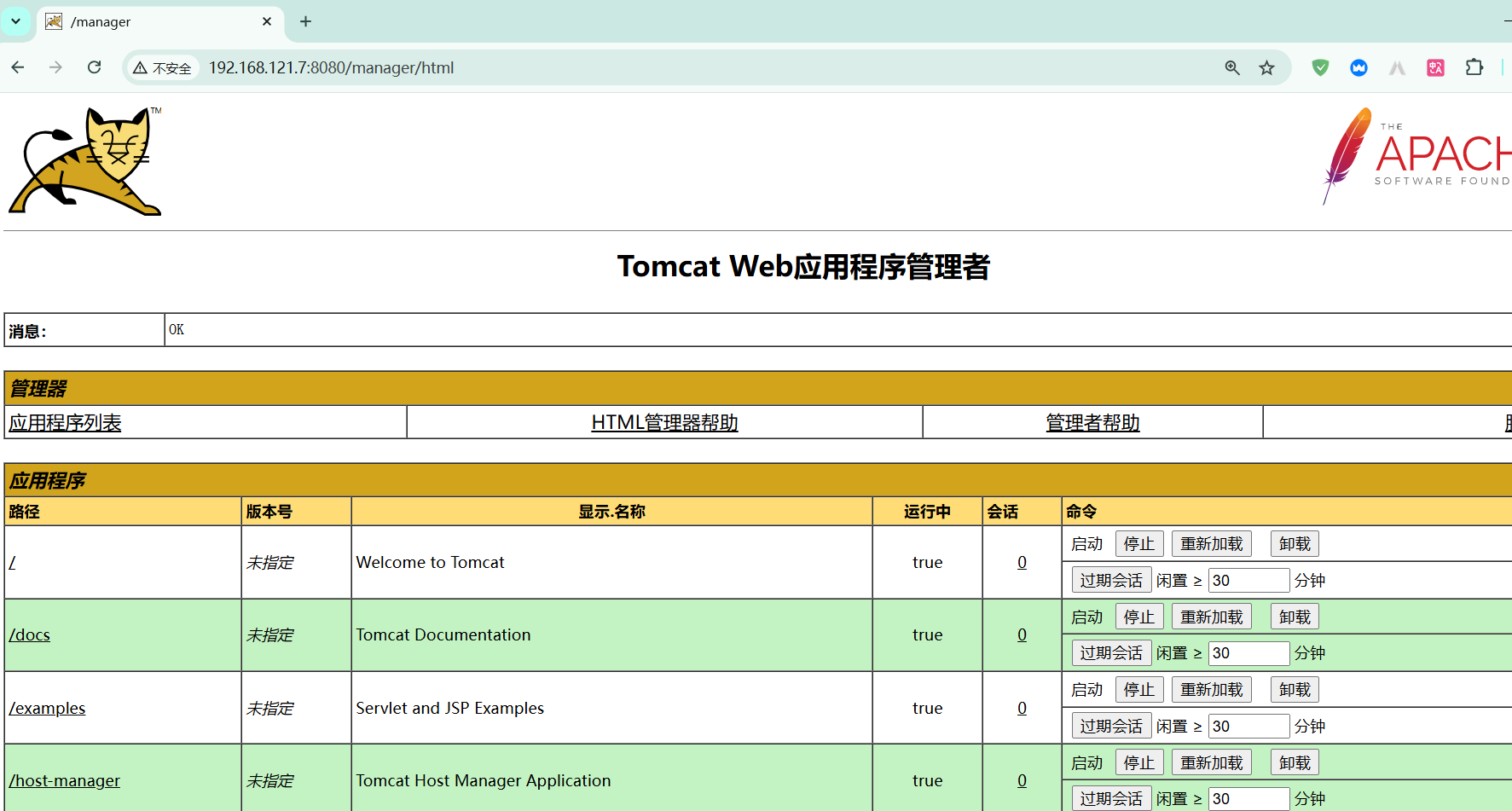
Task: Open the /host-manager application link
Action: (65, 781)
